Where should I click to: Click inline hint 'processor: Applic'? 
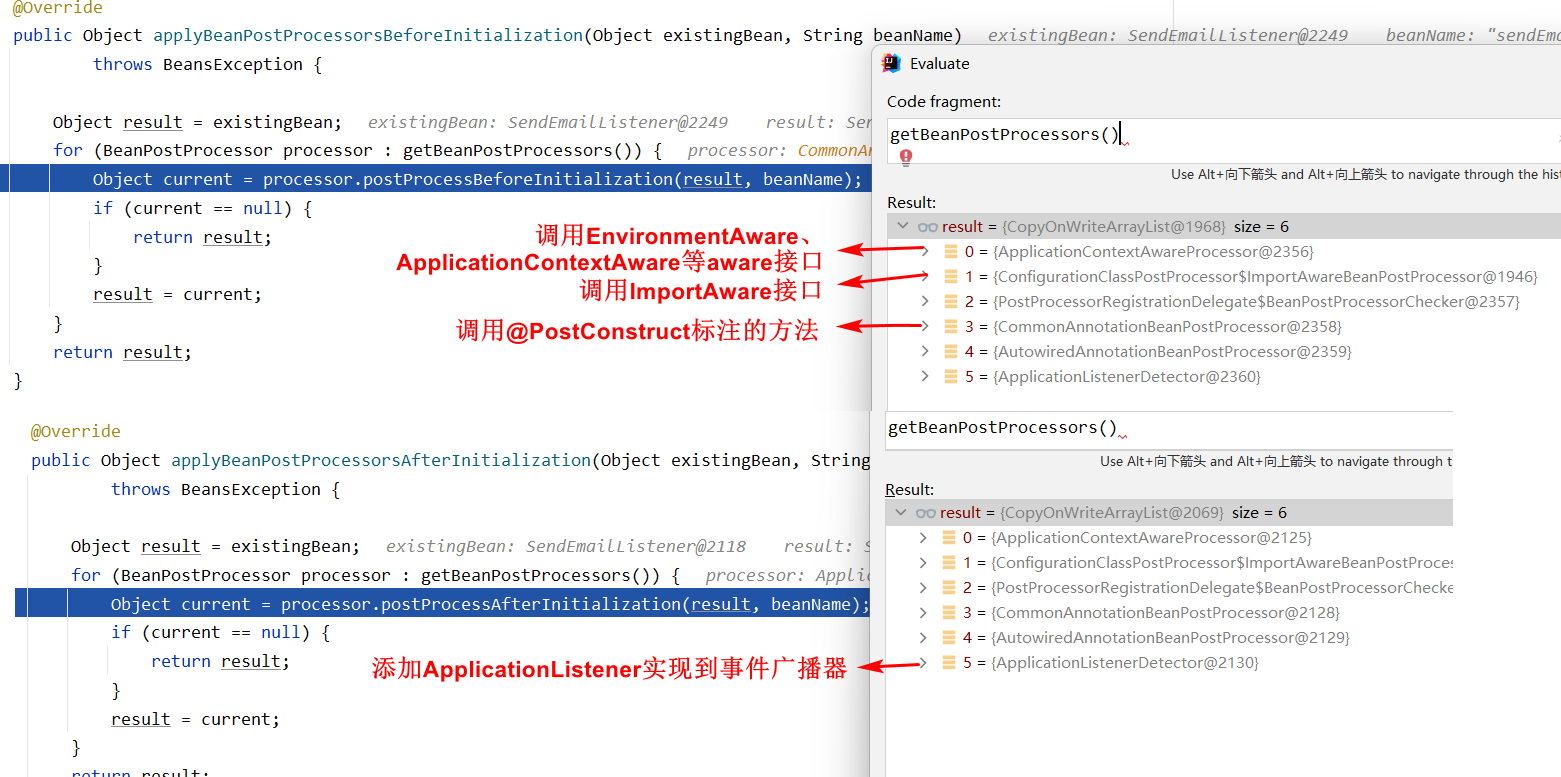[x=788, y=575]
